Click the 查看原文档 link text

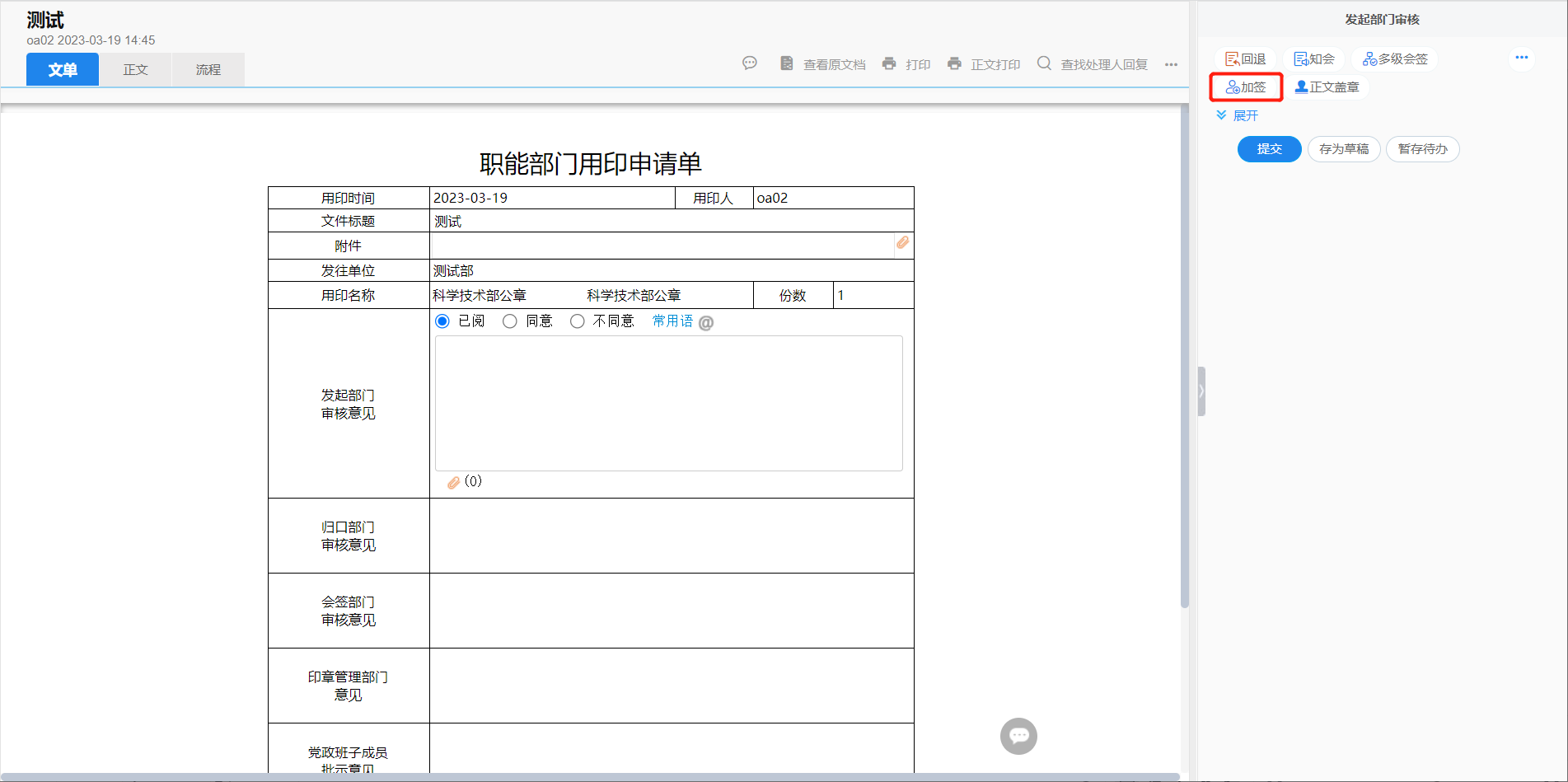pyautogui.click(x=834, y=64)
